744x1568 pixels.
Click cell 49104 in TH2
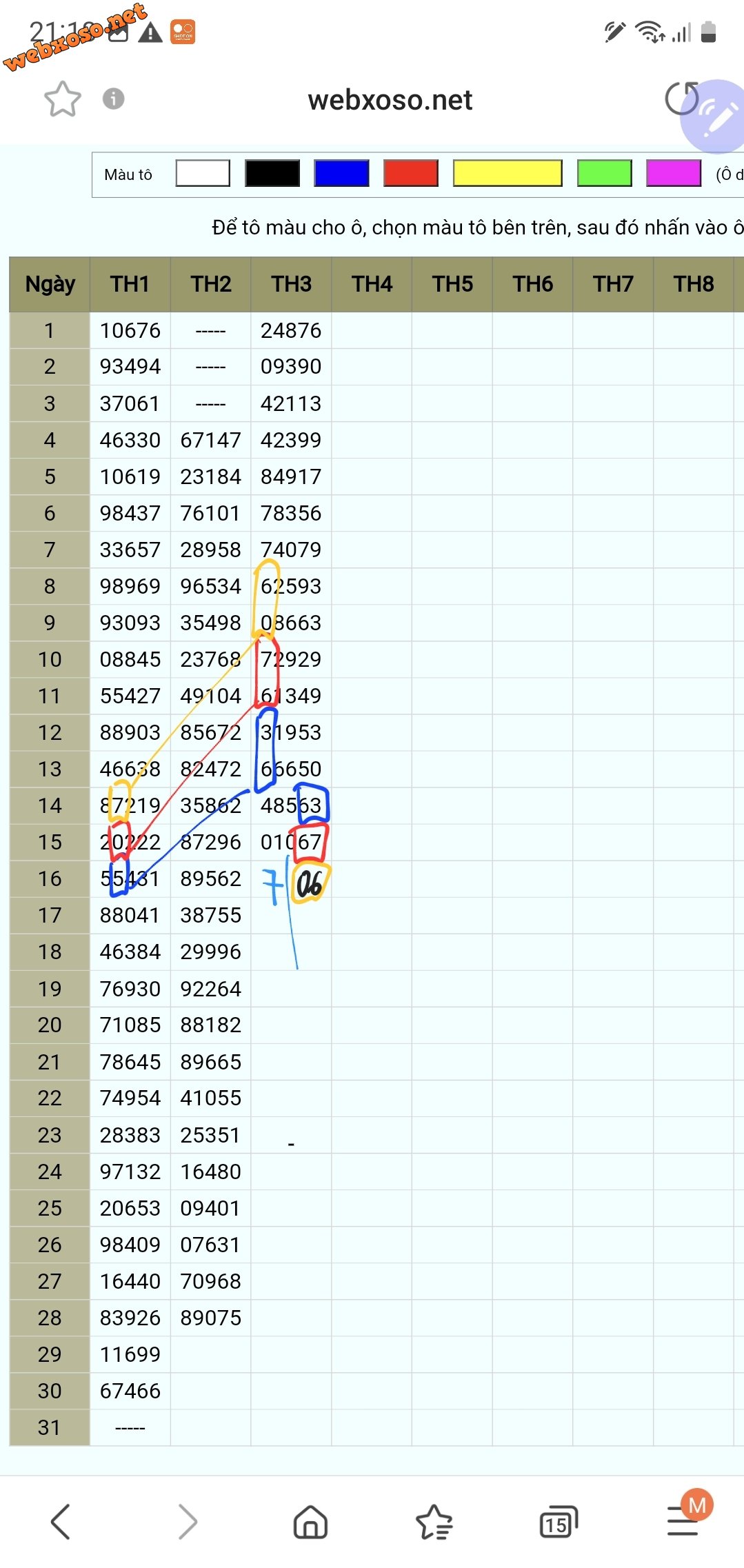211,696
